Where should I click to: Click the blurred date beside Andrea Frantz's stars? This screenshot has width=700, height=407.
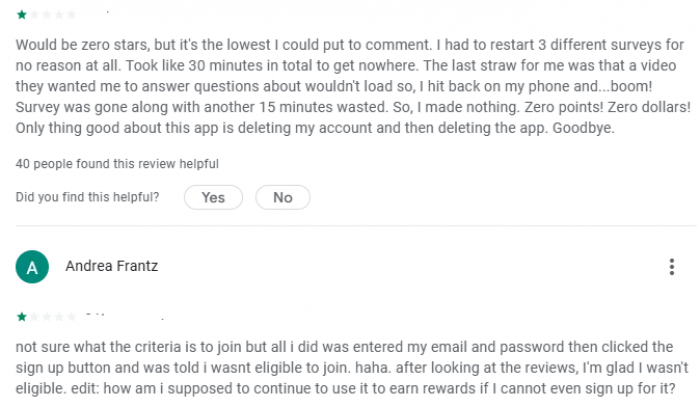[125, 317]
